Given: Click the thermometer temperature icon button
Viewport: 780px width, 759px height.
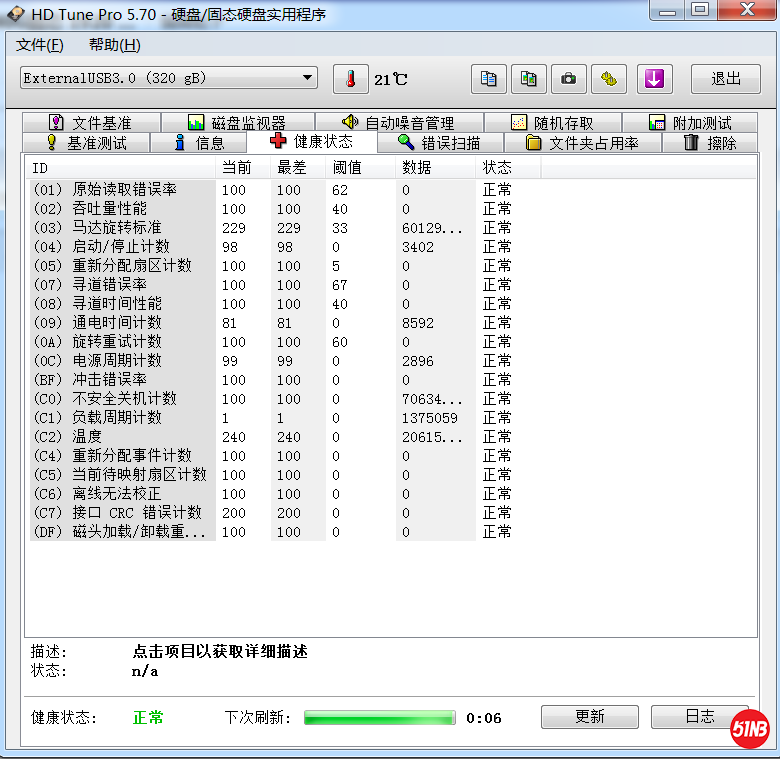Looking at the screenshot, I should [351, 79].
